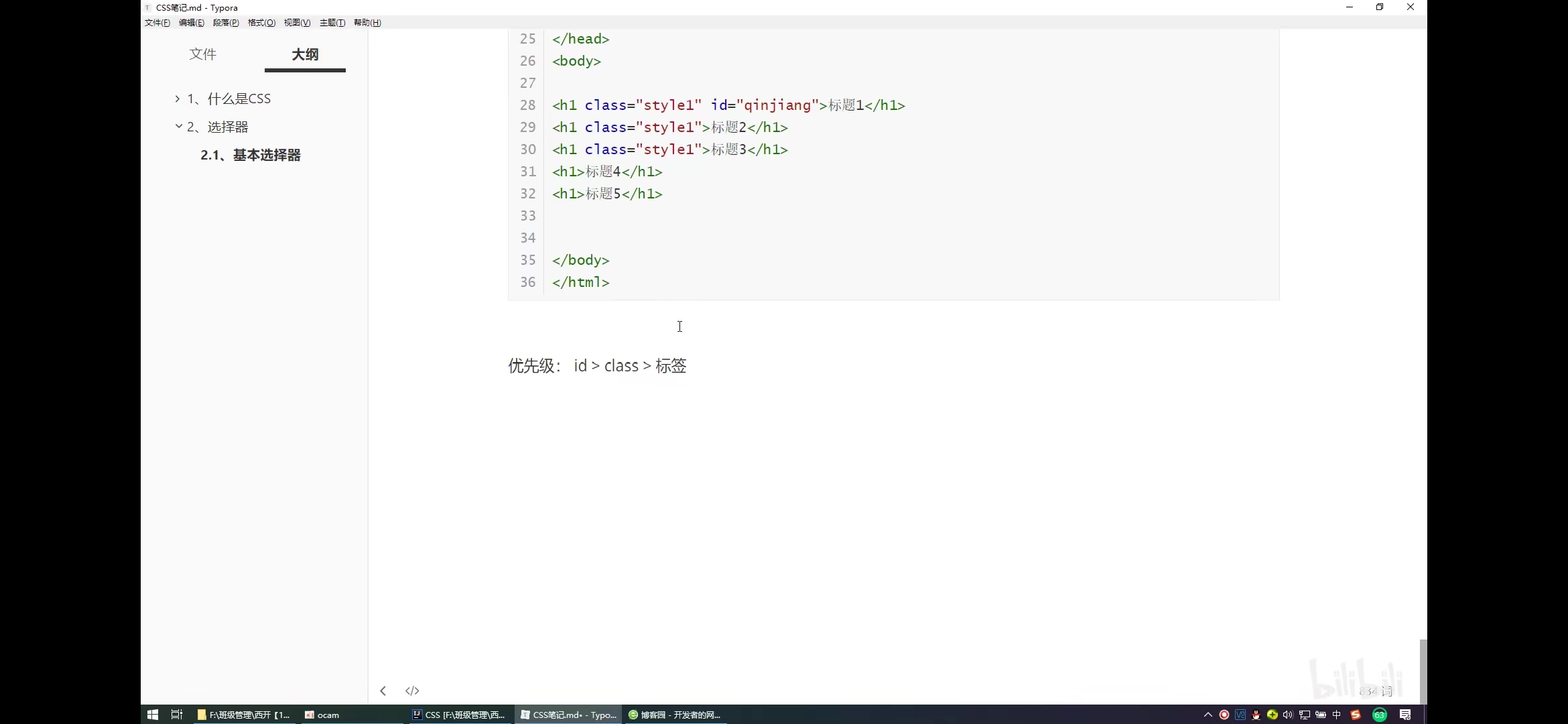
Task: Toggle source code mode icon
Action: point(412,690)
